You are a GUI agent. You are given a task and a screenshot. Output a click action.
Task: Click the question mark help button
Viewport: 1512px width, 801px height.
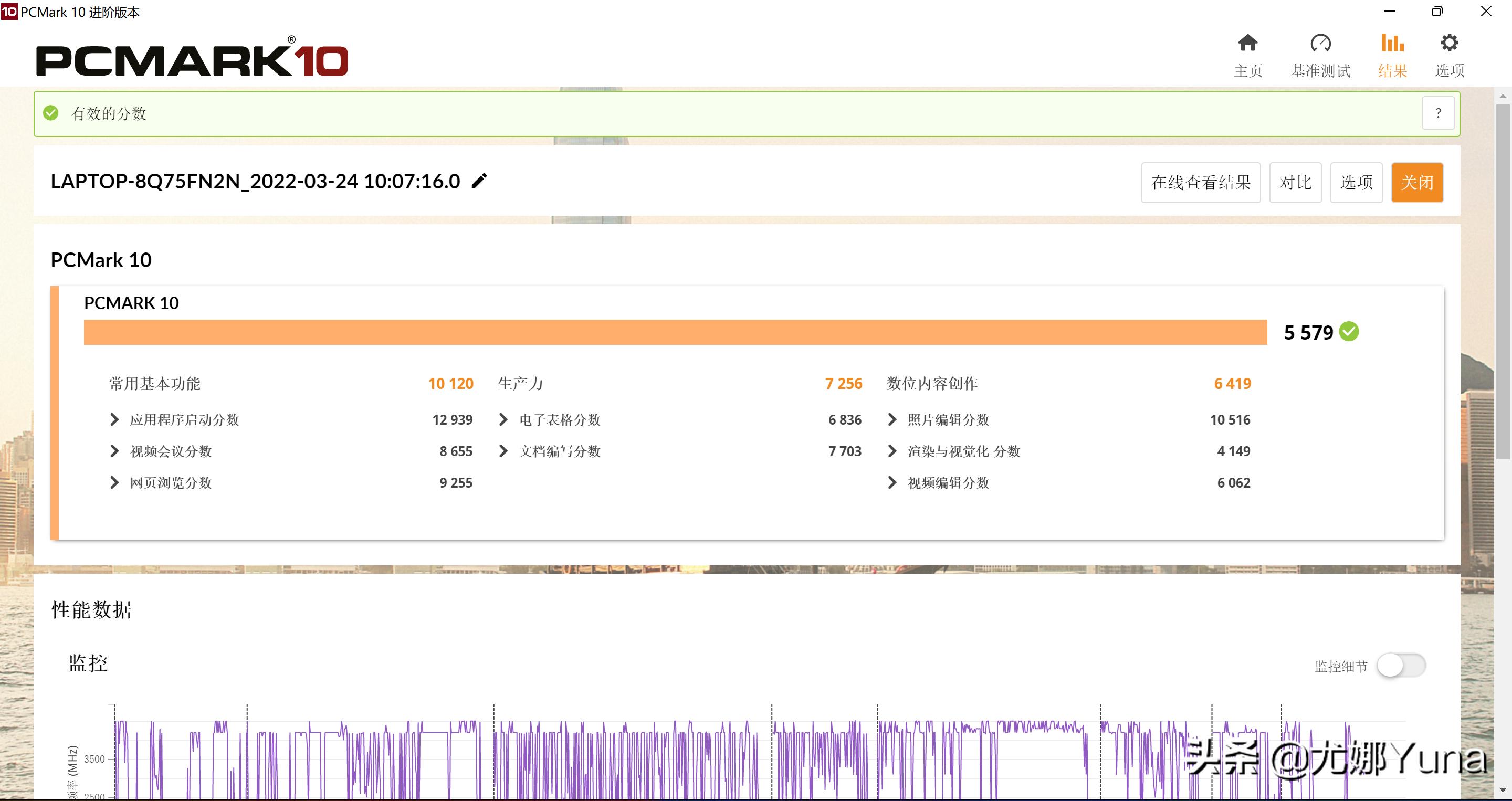(1437, 113)
